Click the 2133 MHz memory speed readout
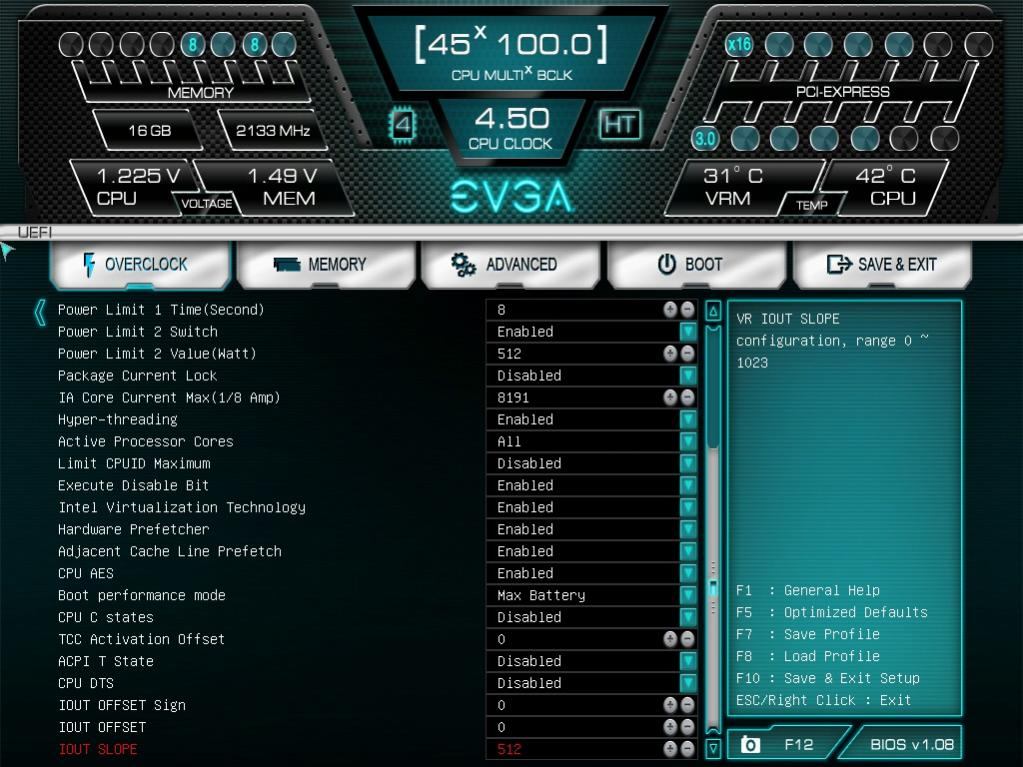 pyautogui.click(x=272, y=130)
